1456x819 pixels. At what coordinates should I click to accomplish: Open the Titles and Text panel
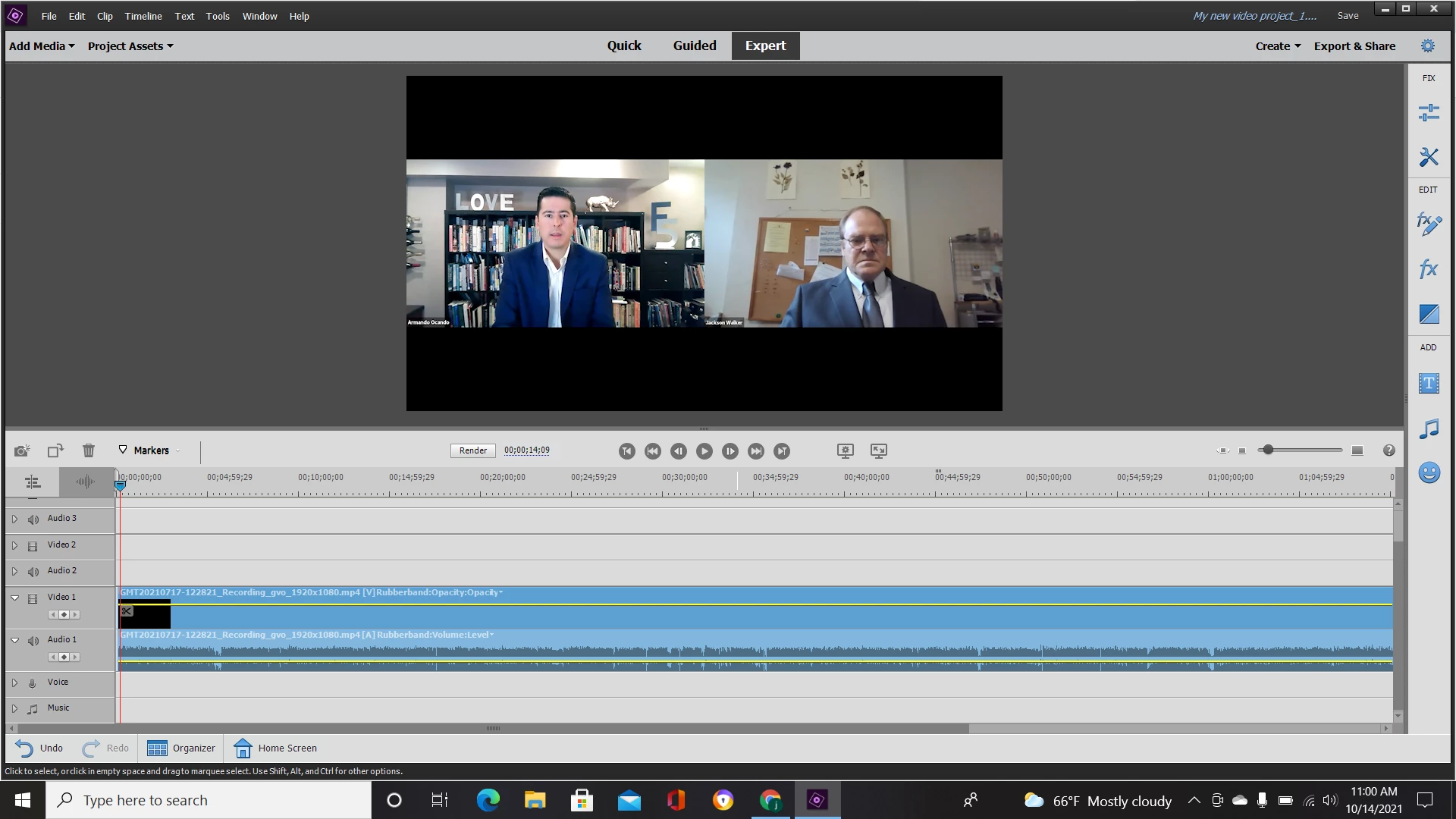(x=1429, y=384)
